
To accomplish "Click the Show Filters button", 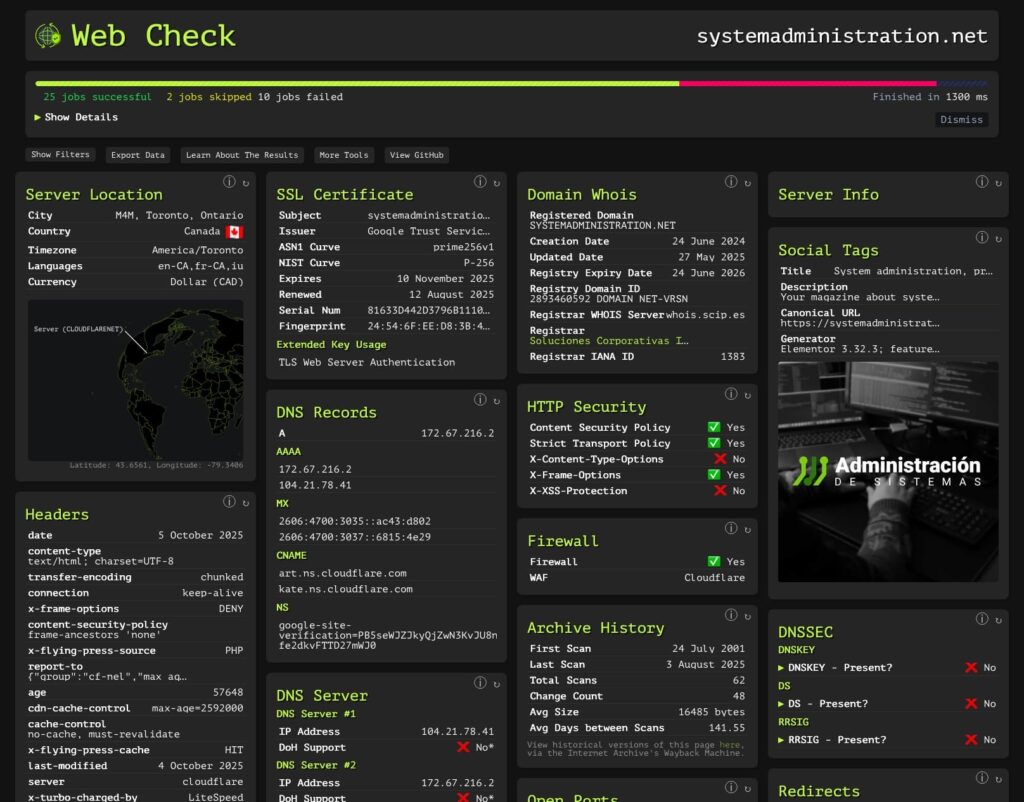I will point(60,155).
